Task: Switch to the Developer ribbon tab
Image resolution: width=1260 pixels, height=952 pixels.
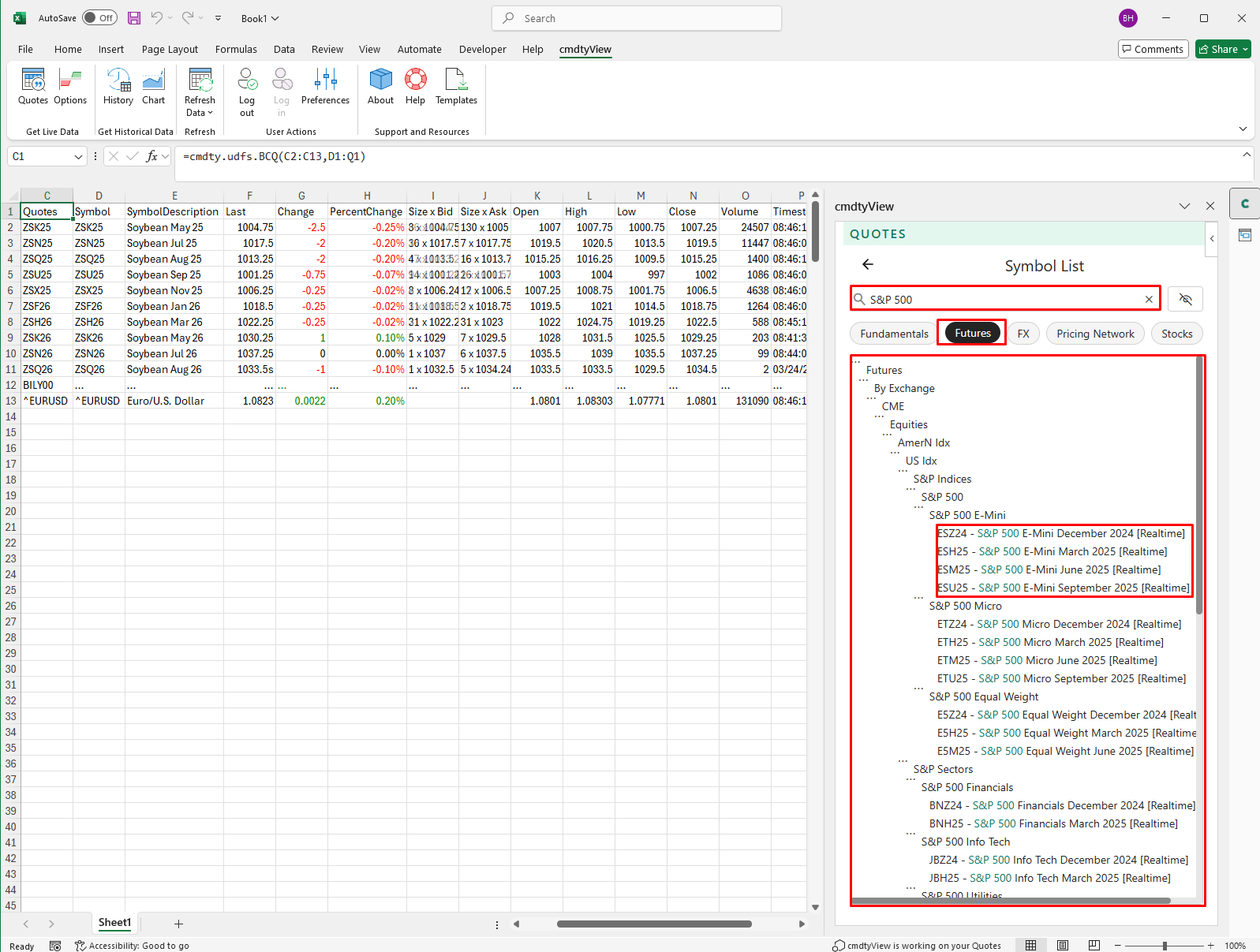Action: pos(482,49)
